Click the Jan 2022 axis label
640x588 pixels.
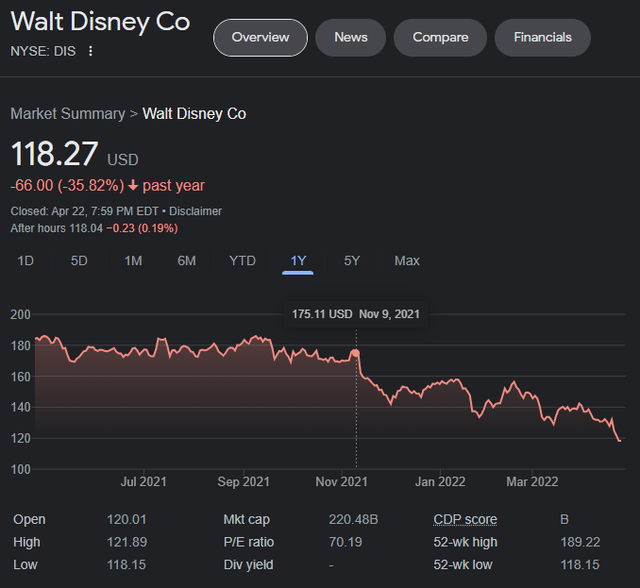tap(440, 481)
